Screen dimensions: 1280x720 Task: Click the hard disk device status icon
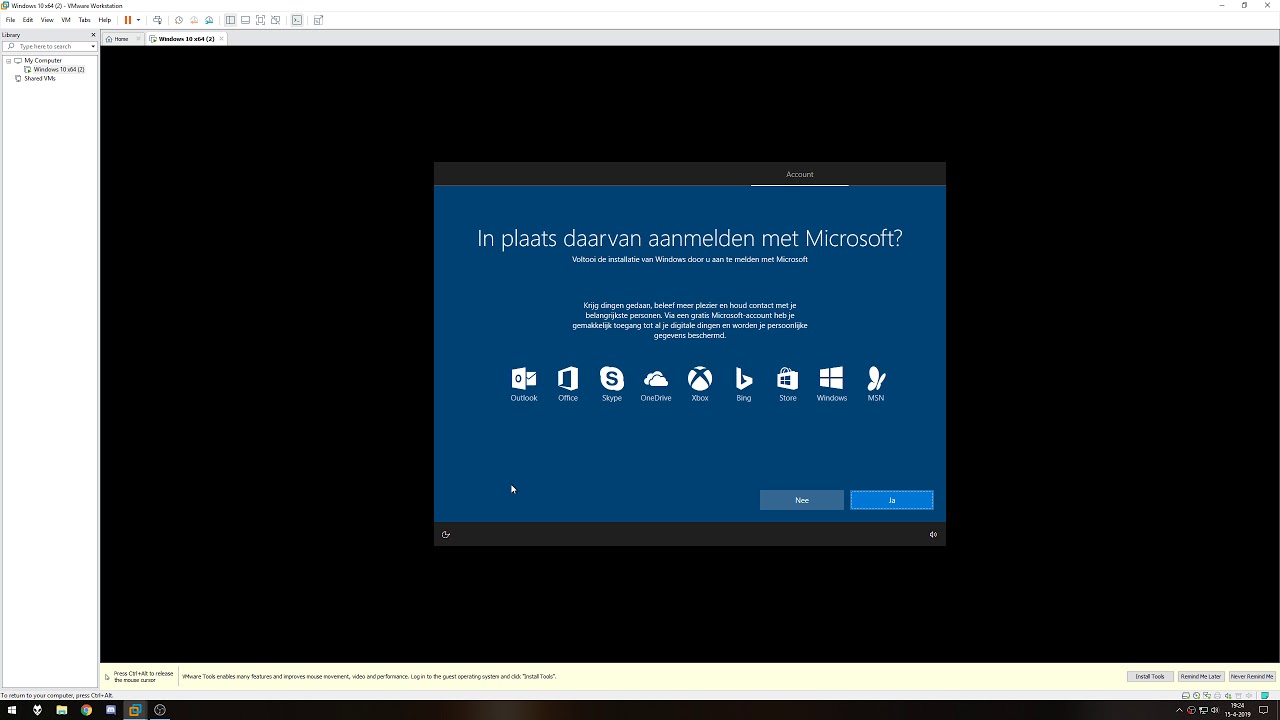tap(1186, 696)
